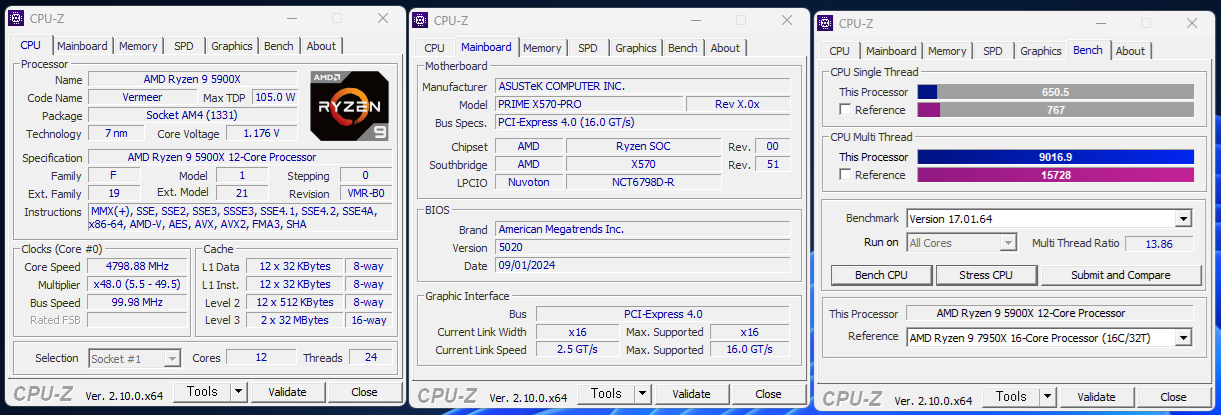Click the Bench CPU button
Image resolution: width=1221 pixels, height=415 pixels.
pos(882,275)
